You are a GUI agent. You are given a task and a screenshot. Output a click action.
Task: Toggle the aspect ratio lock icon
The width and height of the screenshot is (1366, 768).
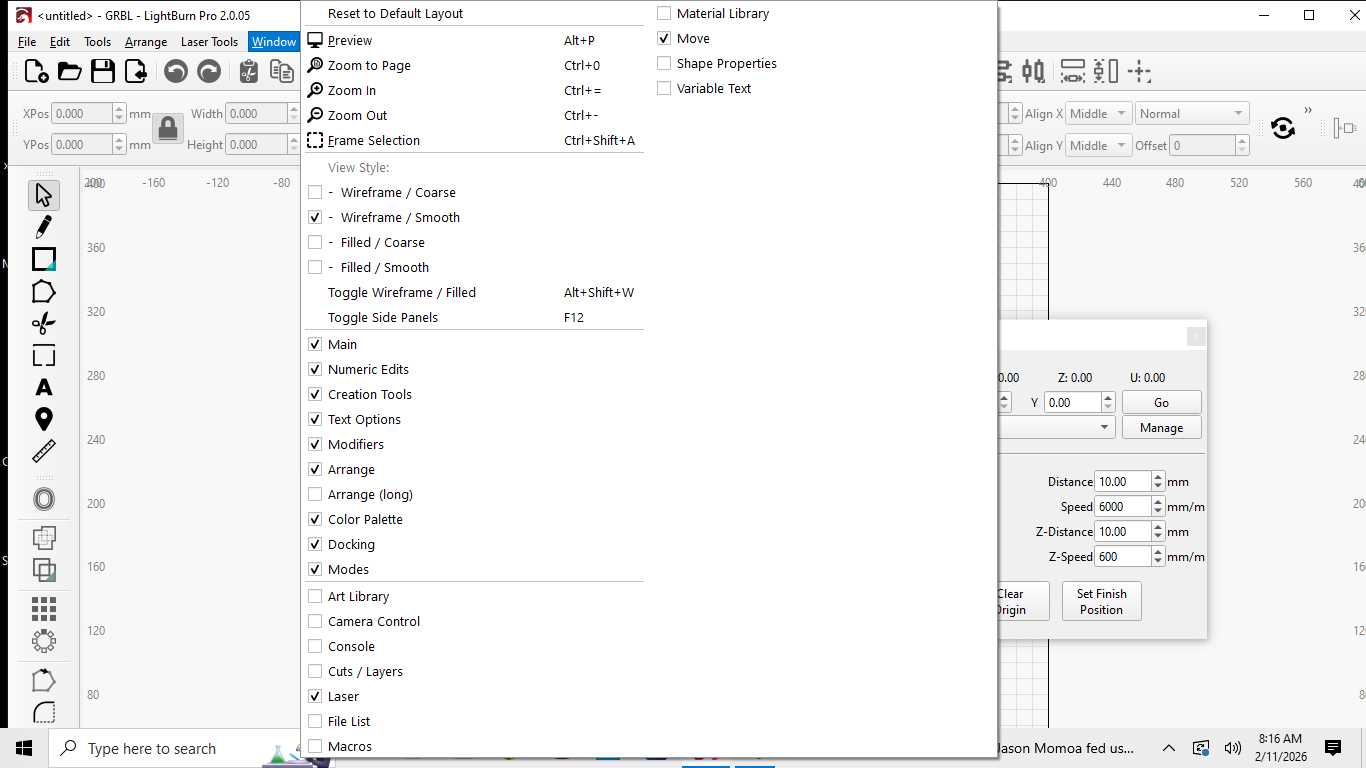click(167, 128)
